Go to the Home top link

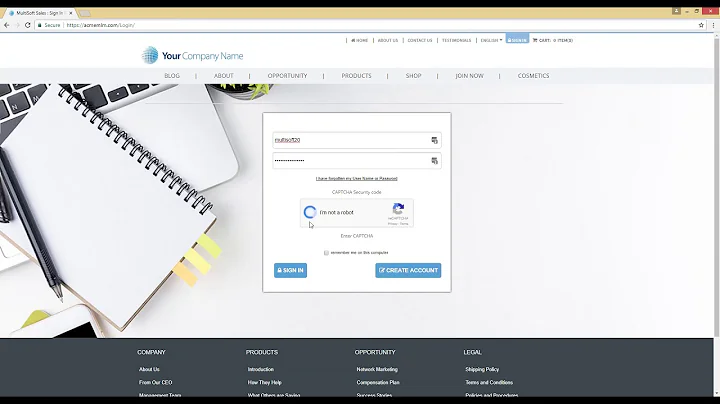coord(360,40)
